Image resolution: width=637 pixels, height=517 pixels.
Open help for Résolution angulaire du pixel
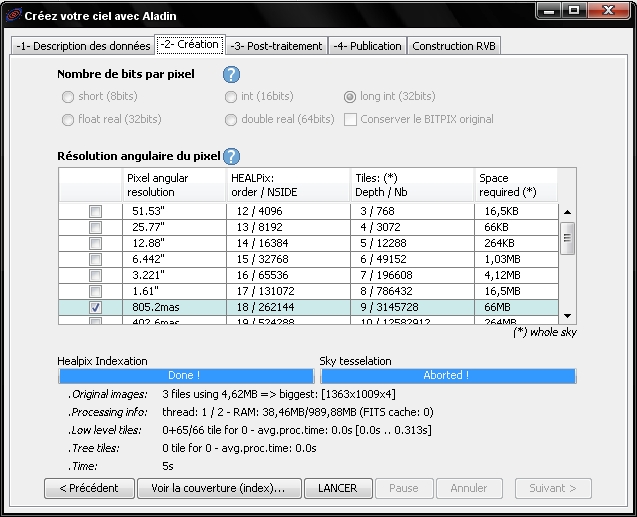pos(232,156)
